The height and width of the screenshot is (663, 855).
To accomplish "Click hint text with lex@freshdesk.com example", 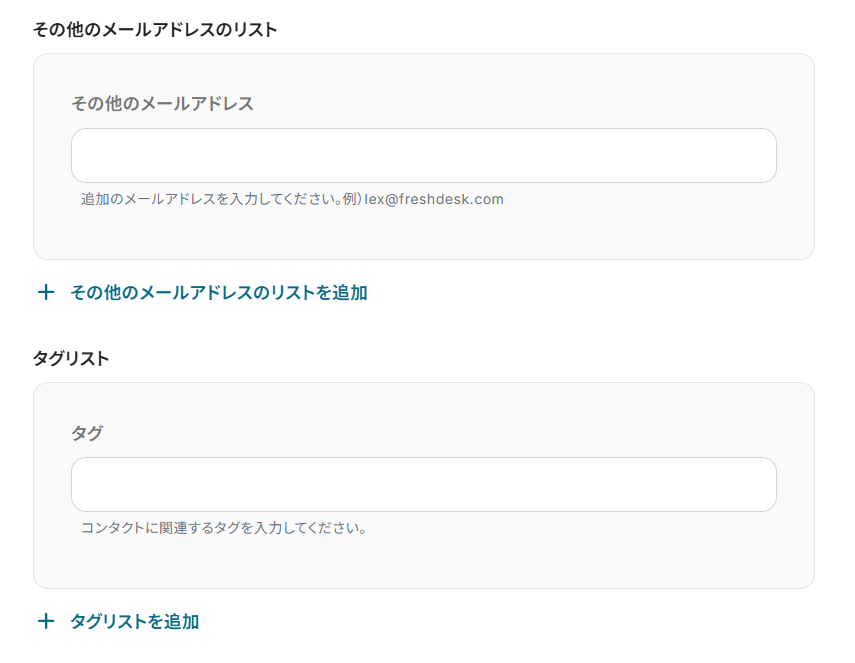I will [292, 199].
